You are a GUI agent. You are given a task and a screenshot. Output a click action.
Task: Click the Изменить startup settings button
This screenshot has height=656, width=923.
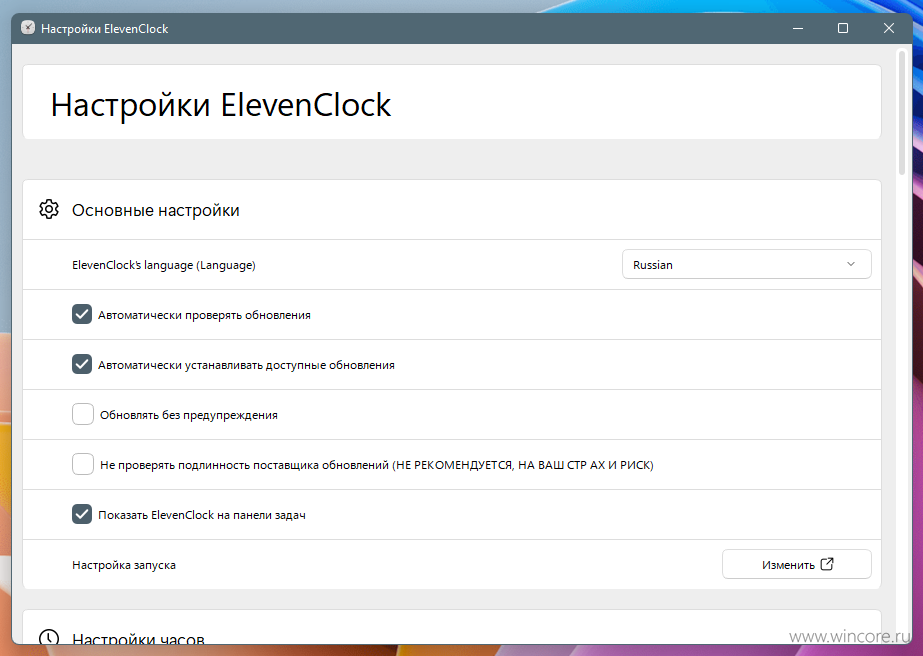[796, 564]
